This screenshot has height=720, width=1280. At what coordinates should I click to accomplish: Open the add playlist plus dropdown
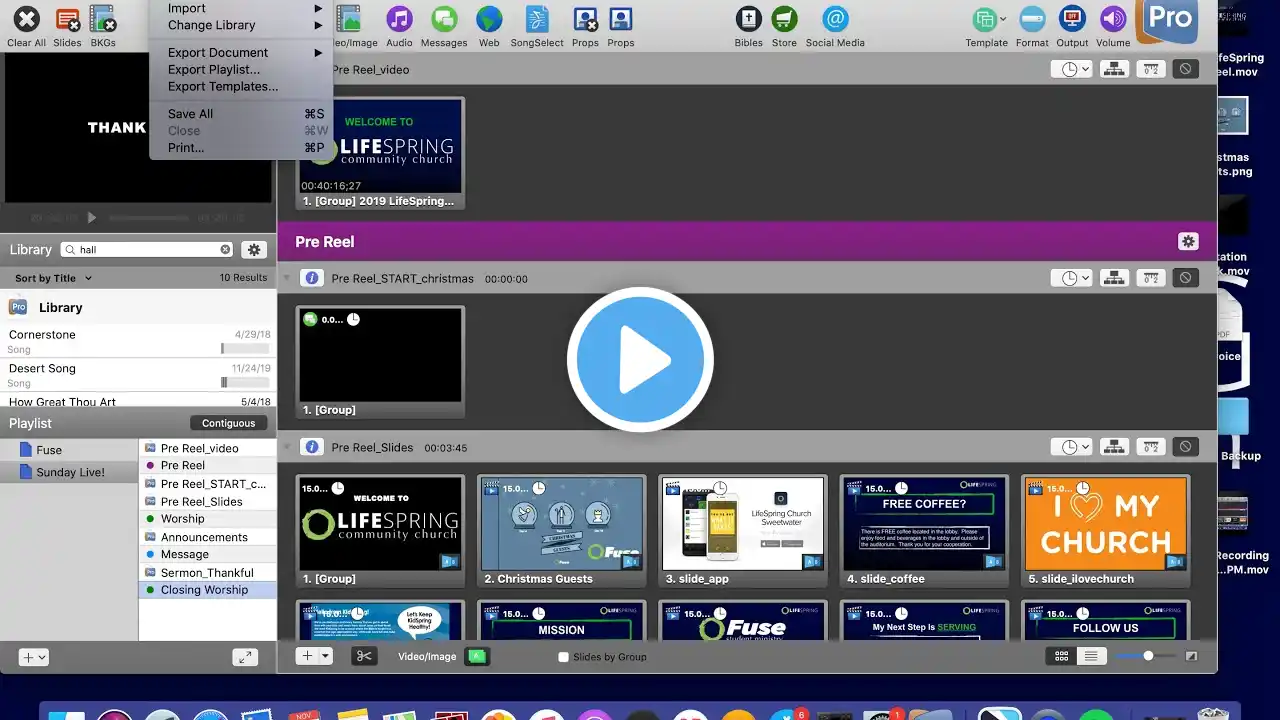34,657
